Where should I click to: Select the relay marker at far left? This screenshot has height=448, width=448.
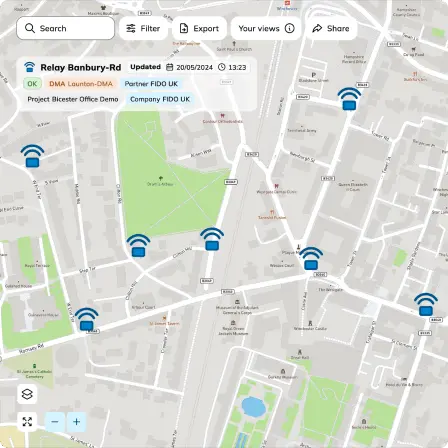coord(32,156)
